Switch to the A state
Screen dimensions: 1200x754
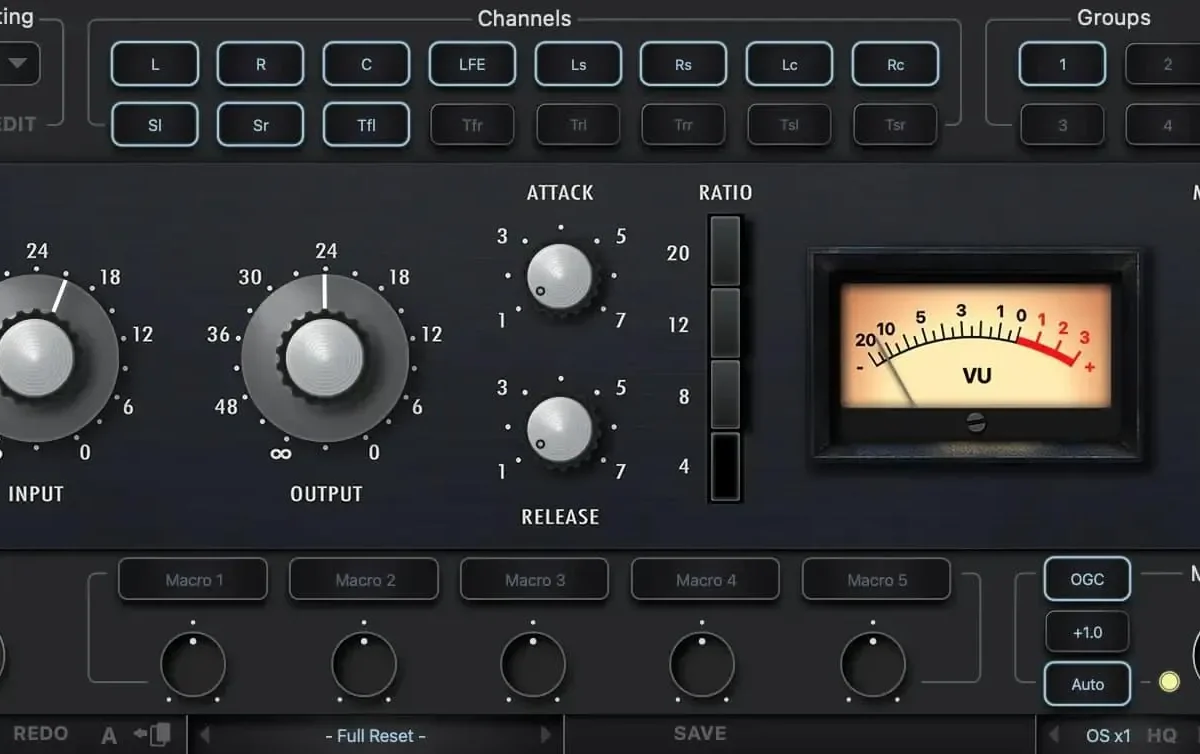[109, 736]
